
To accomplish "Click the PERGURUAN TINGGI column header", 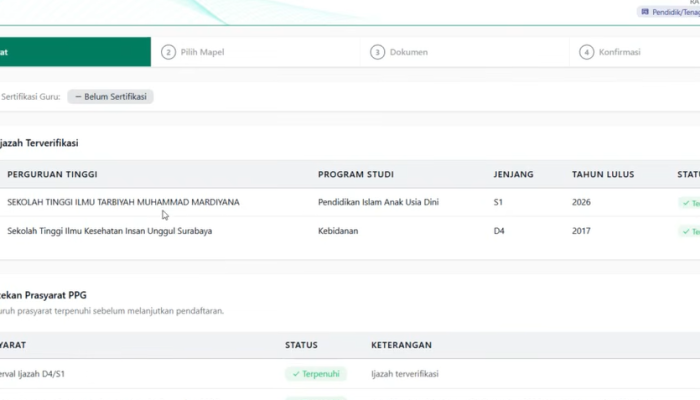I will click(x=52, y=175).
